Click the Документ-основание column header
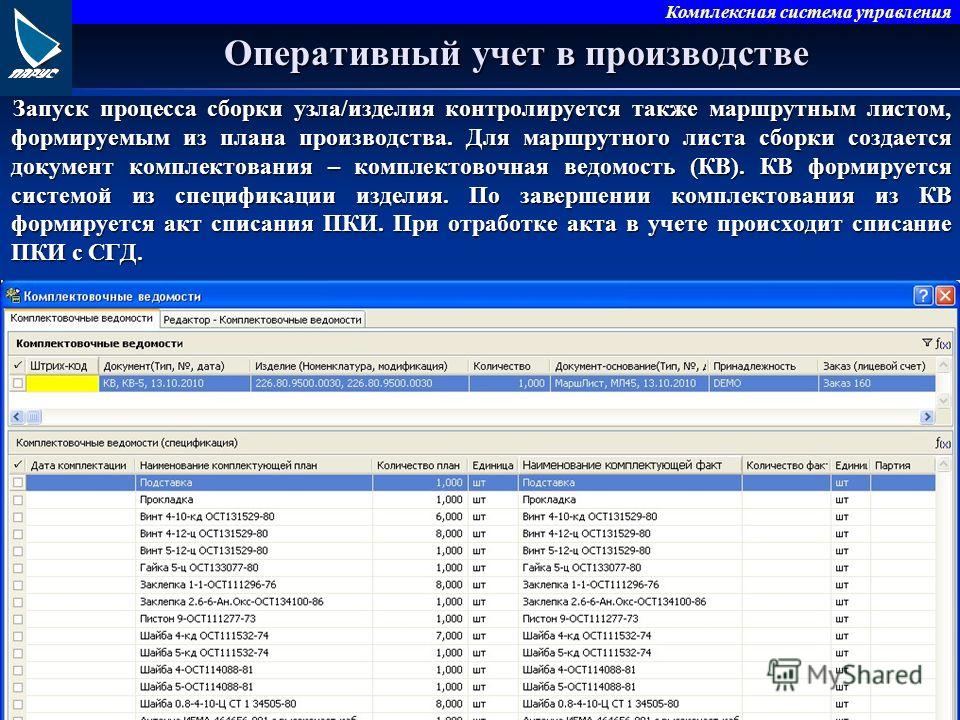This screenshot has height=720, width=960. coord(629,366)
